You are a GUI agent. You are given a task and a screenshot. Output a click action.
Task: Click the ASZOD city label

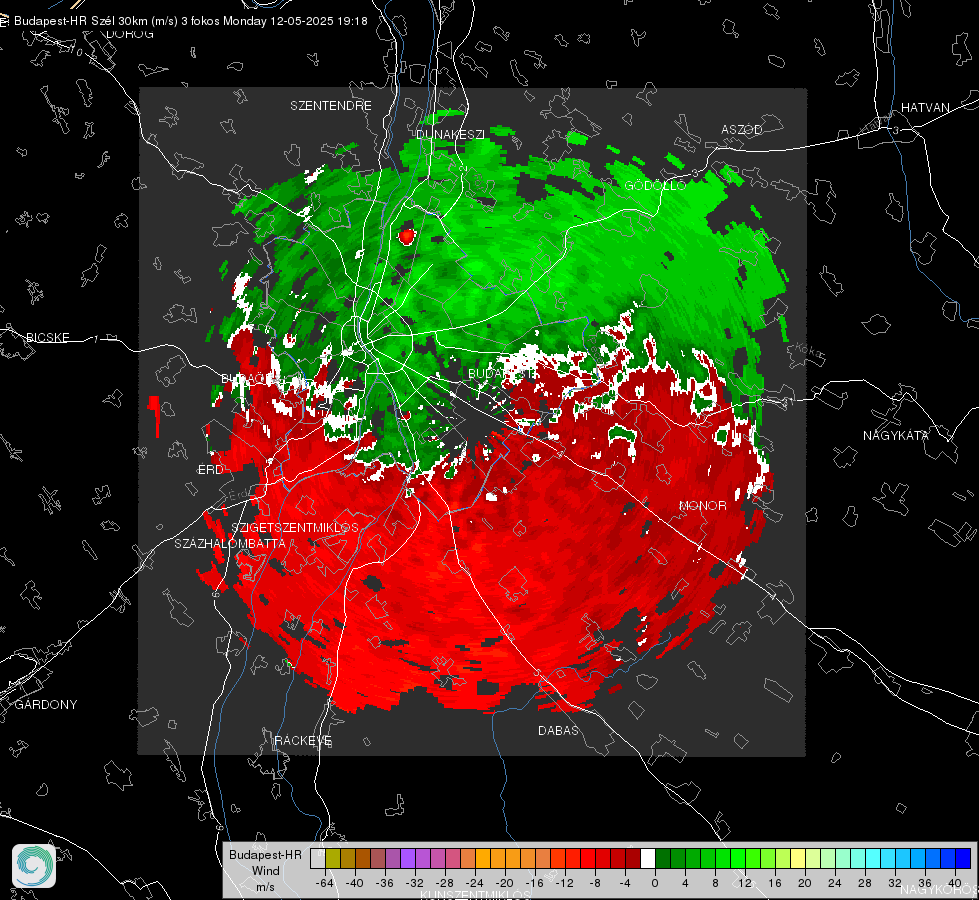tap(742, 129)
